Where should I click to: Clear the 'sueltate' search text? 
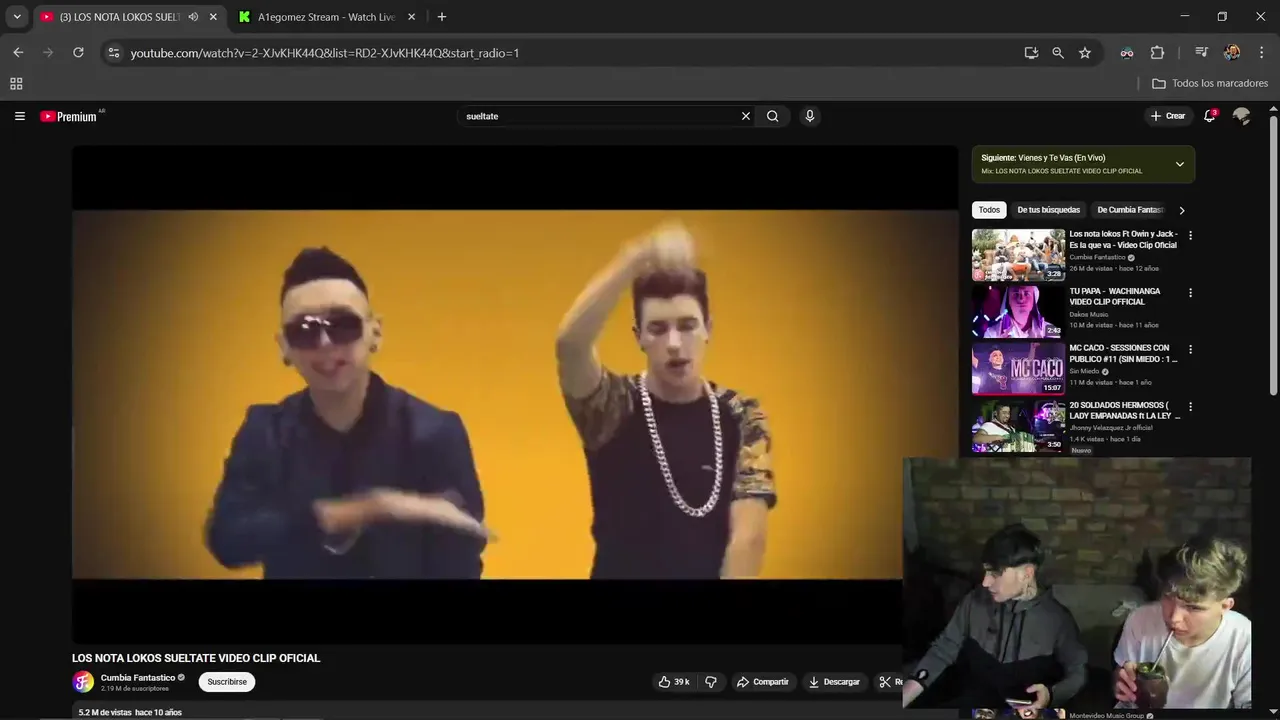tap(745, 116)
